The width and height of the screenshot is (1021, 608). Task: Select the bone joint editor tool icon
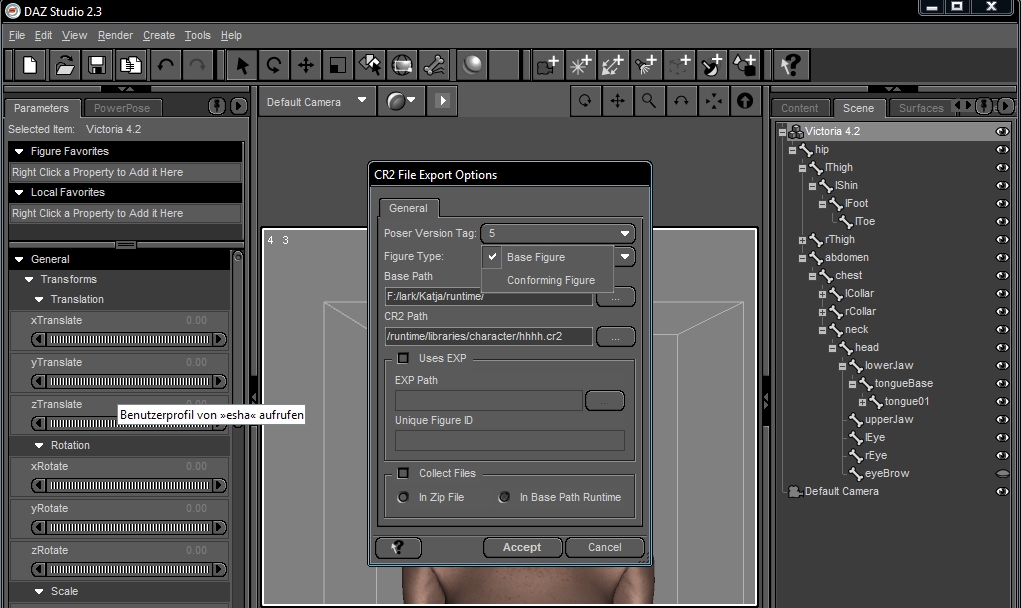434,65
